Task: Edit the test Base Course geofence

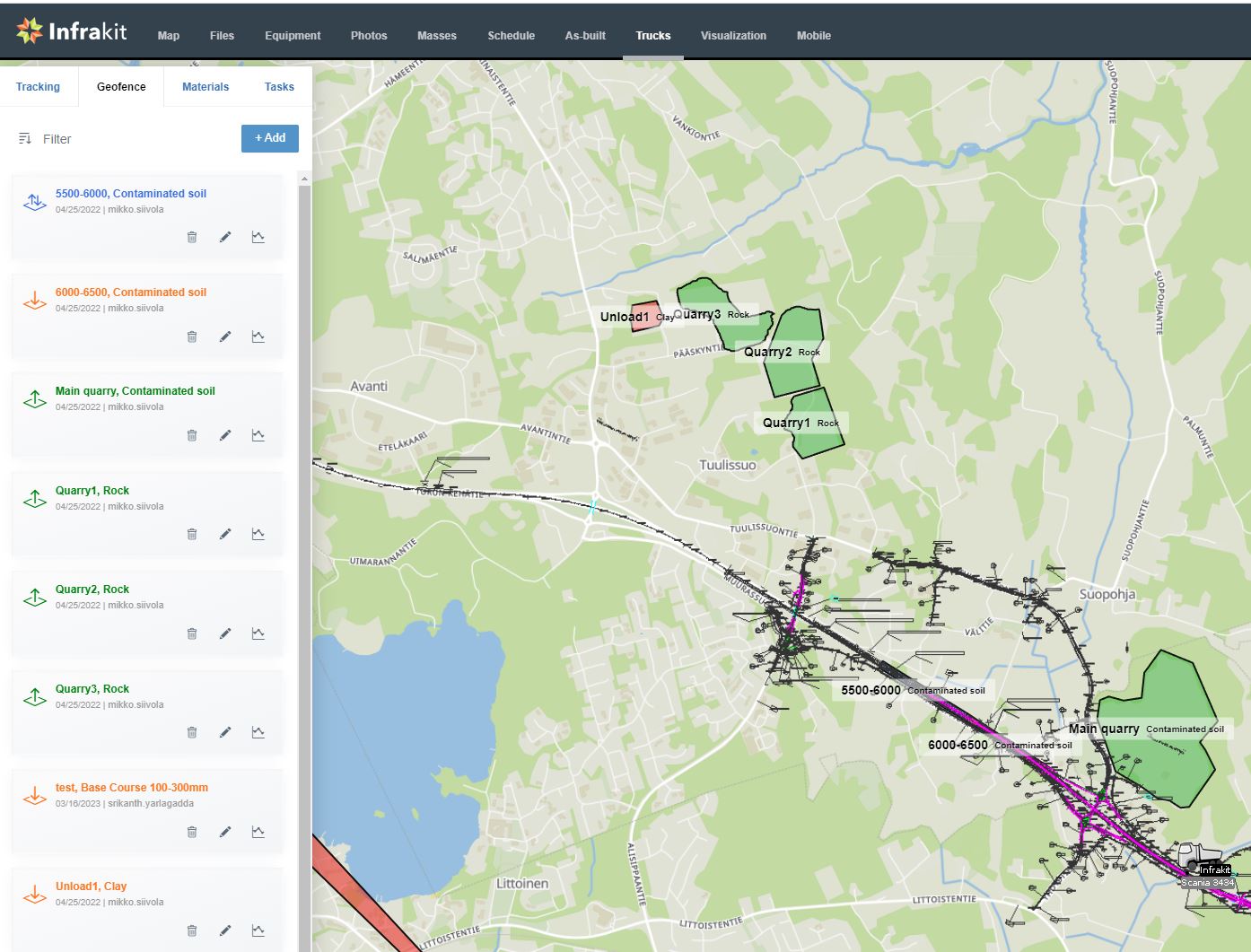Action: point(225,832)
